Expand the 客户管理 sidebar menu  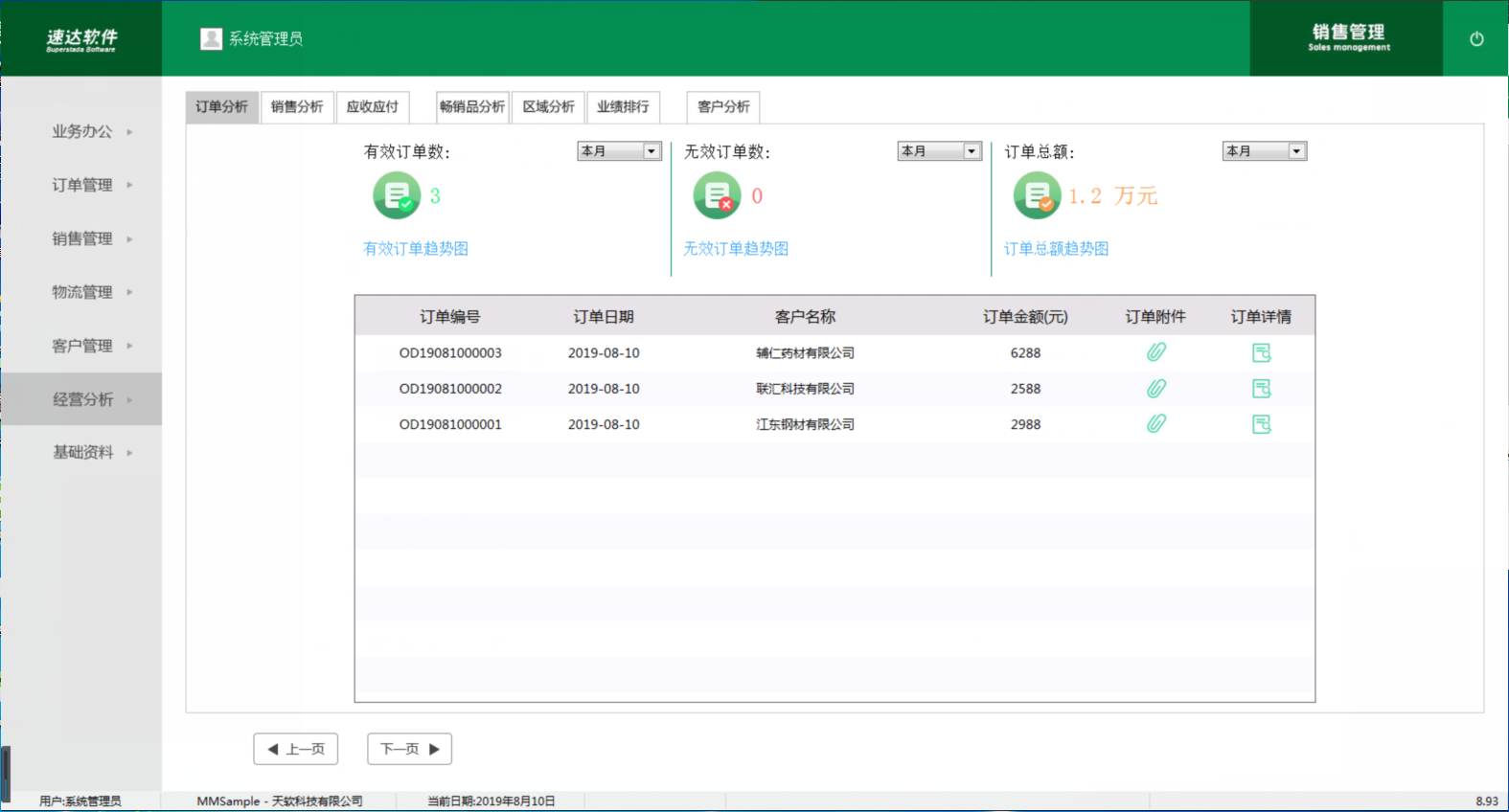[81, 346]
